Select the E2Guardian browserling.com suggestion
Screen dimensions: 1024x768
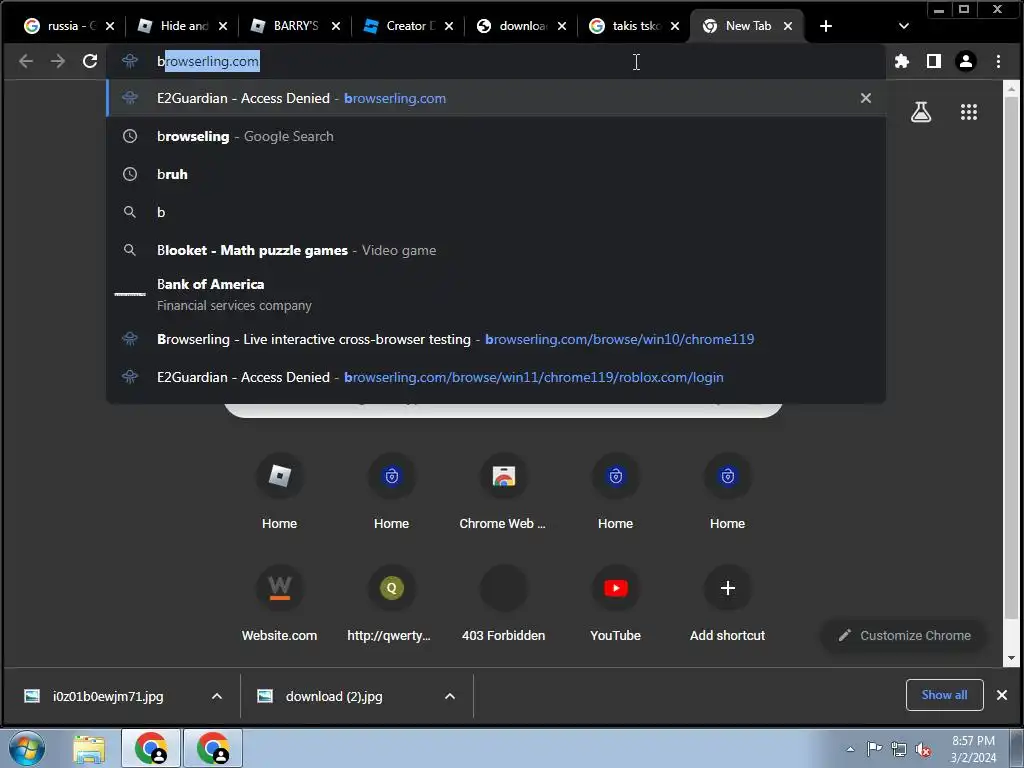pos(496,99)
